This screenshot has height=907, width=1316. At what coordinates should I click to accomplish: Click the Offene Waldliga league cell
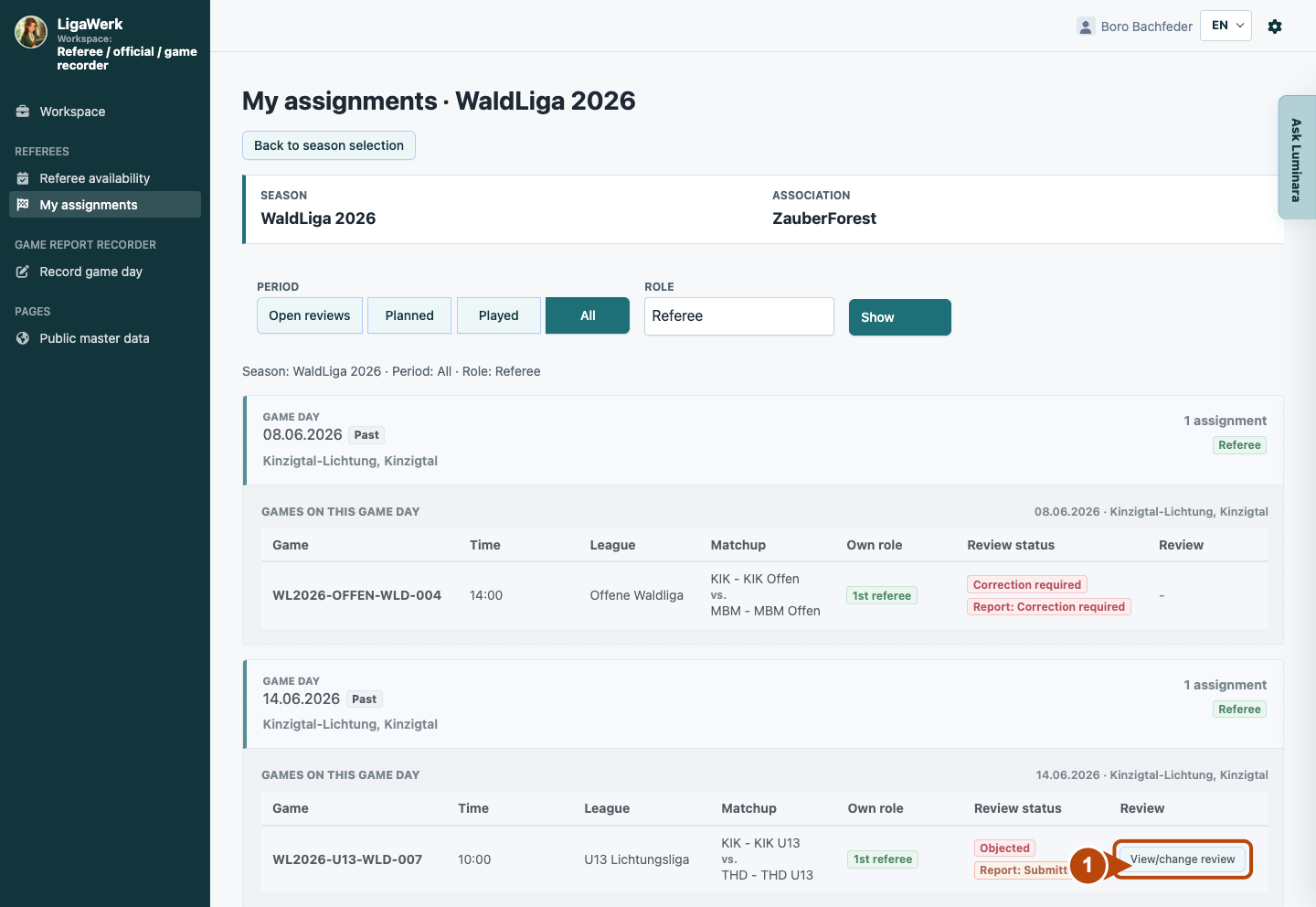637,595
